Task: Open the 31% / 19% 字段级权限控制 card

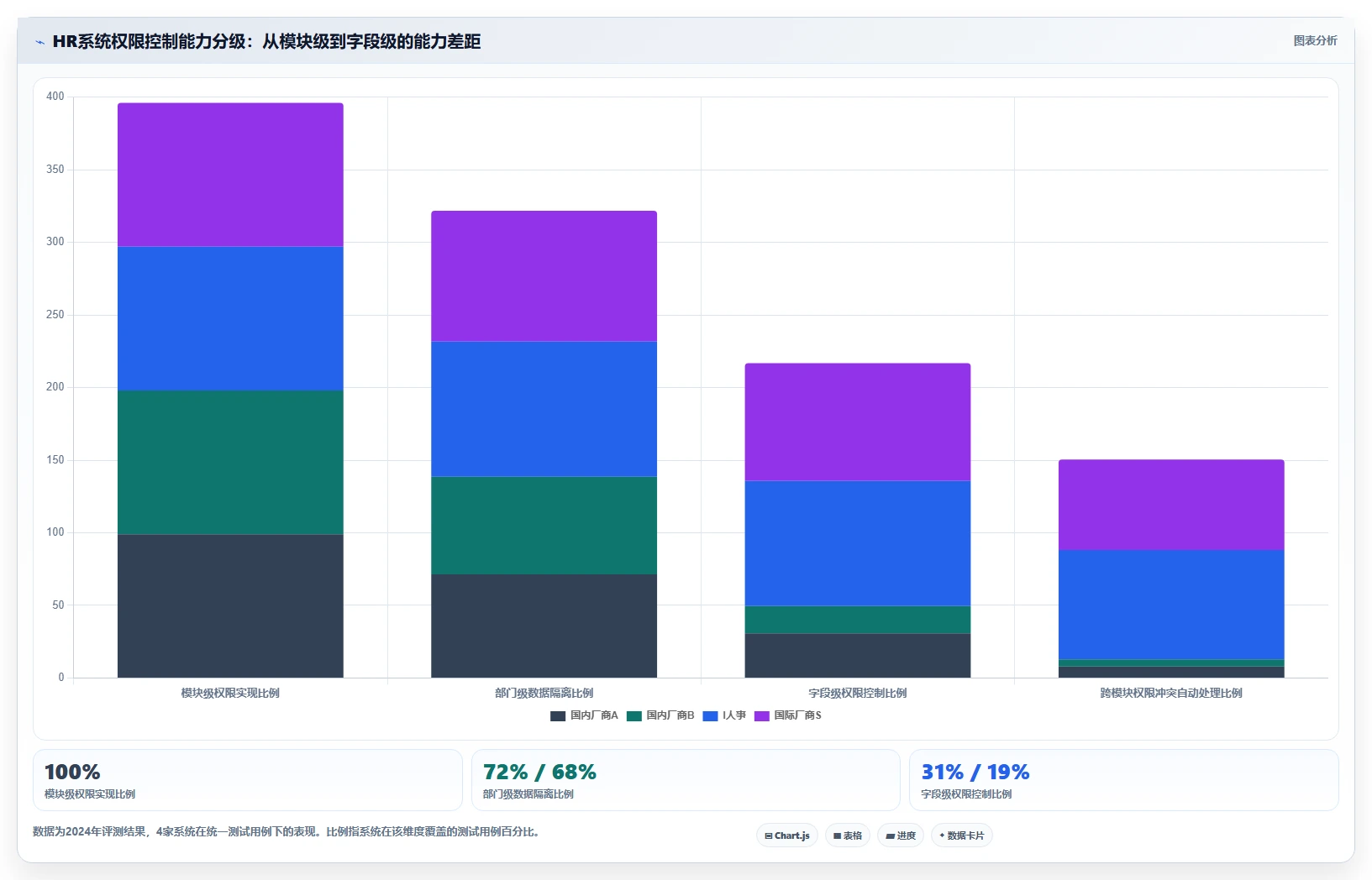Action: pyautogui.click(x=1124, y=780)
